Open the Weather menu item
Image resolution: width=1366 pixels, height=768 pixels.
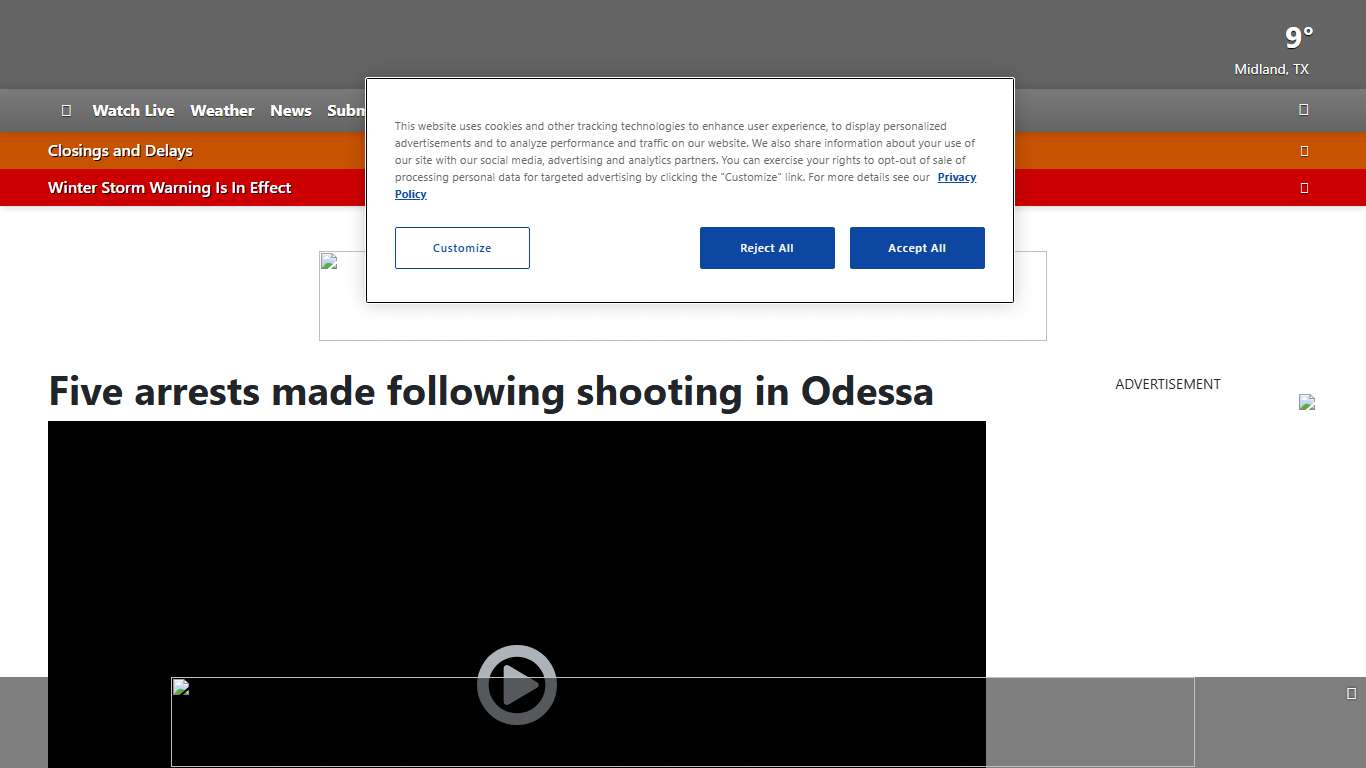tap(222, 110)
